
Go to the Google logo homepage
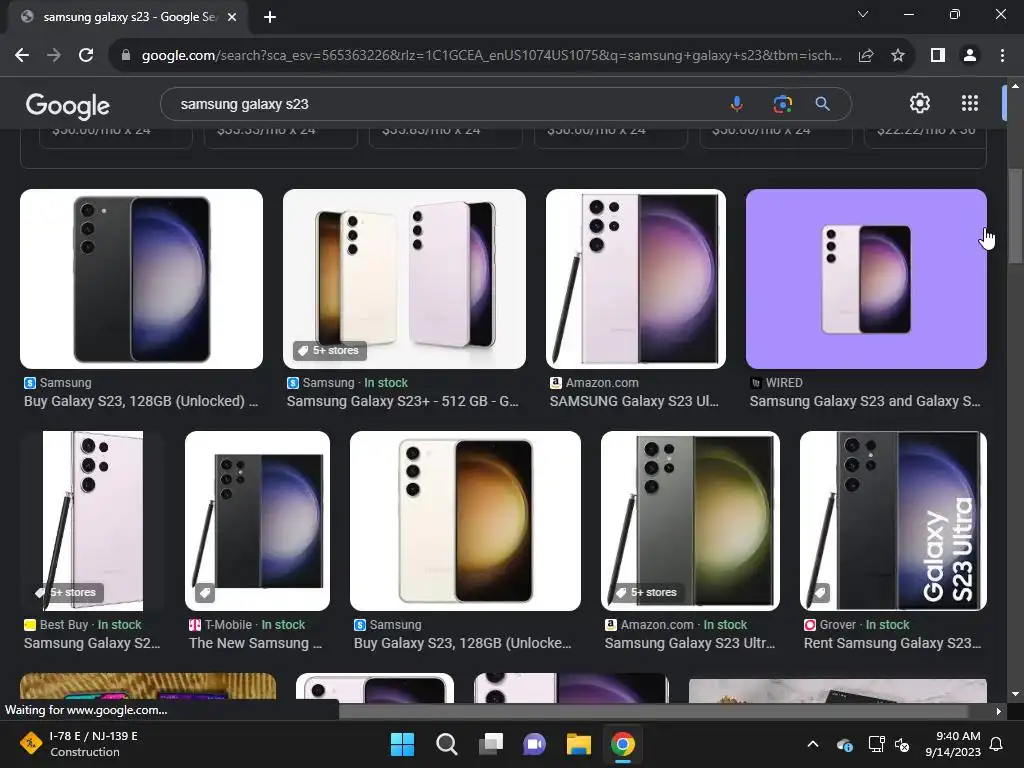(67, 105)
